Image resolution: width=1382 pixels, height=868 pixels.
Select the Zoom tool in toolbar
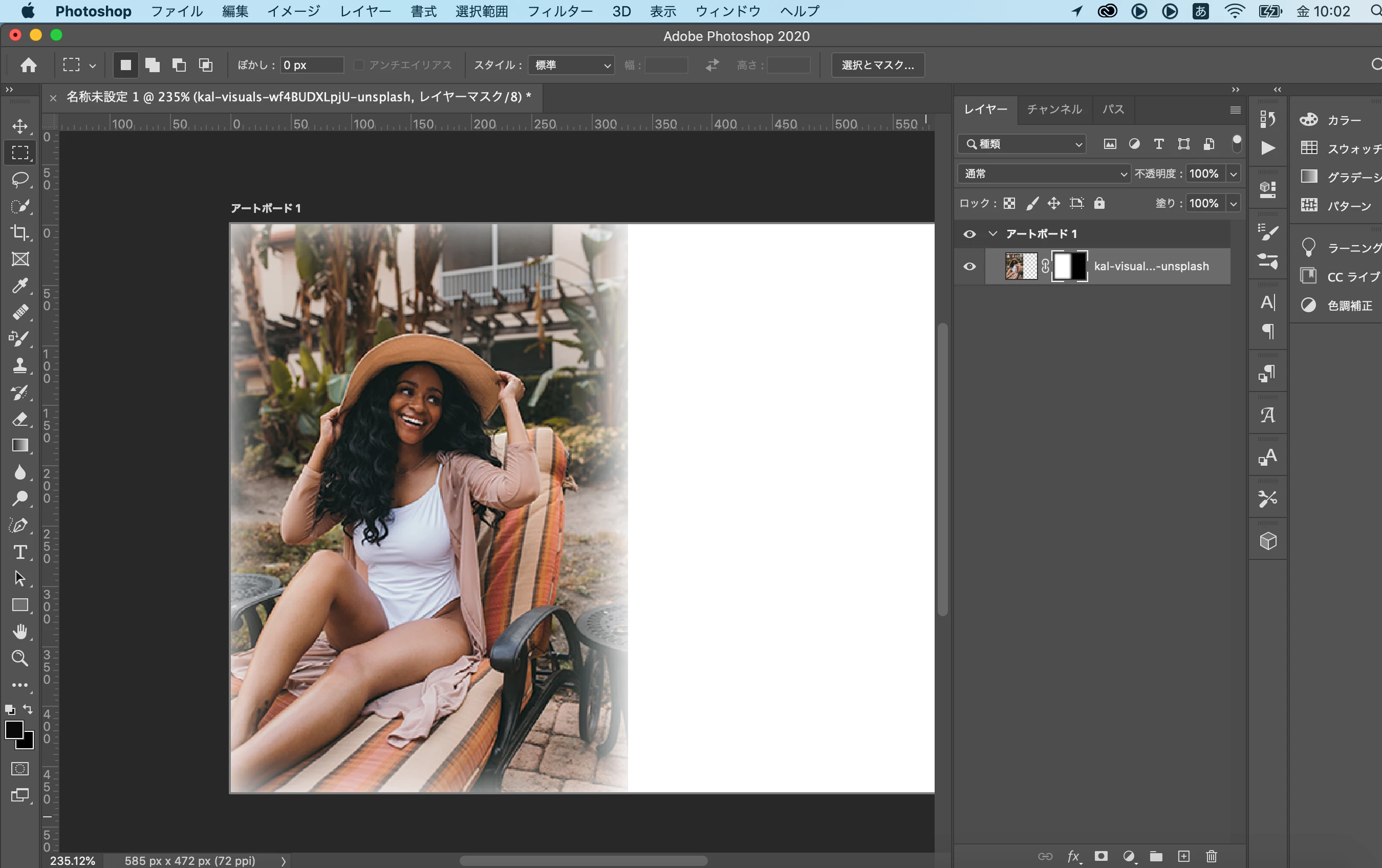click(x=20, y=658)
